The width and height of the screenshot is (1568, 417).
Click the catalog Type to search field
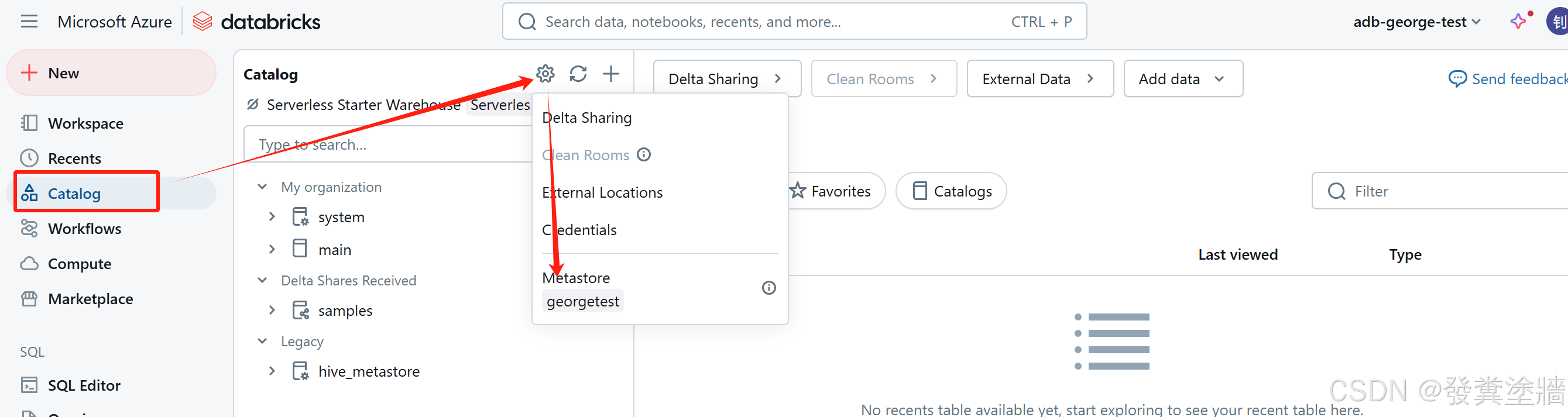click(x=387, y=144)
